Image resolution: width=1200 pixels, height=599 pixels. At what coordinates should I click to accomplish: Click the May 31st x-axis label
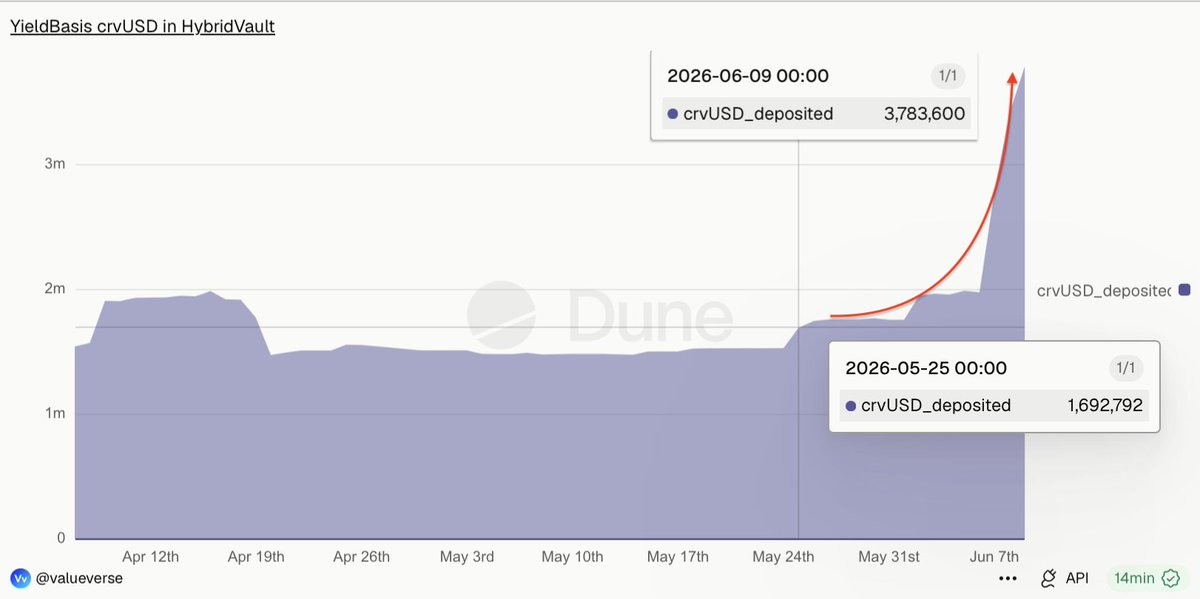pyautogui.click(x=889, y=556)
